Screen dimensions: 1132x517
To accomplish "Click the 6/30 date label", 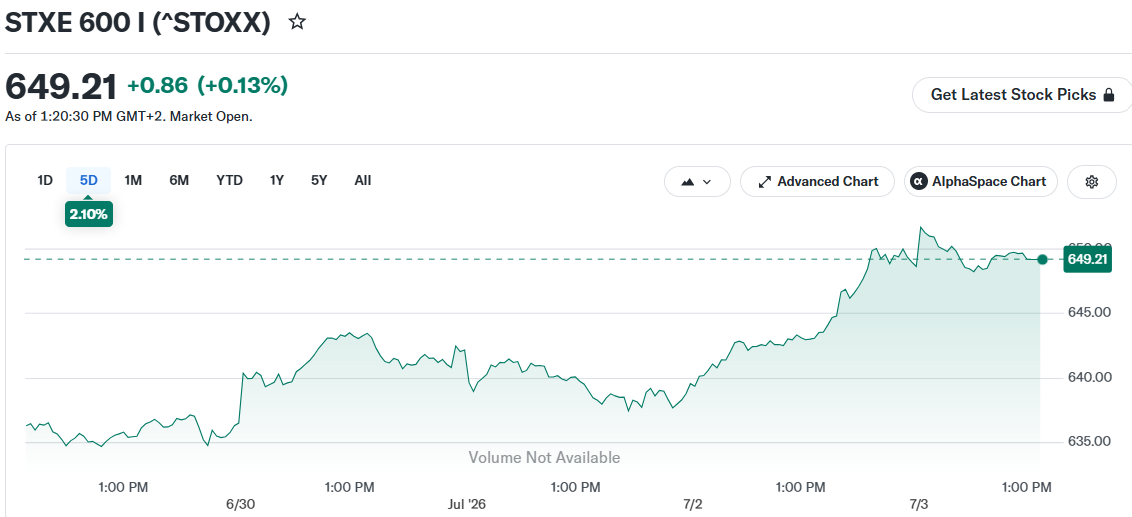I will [x=240, y=504].
